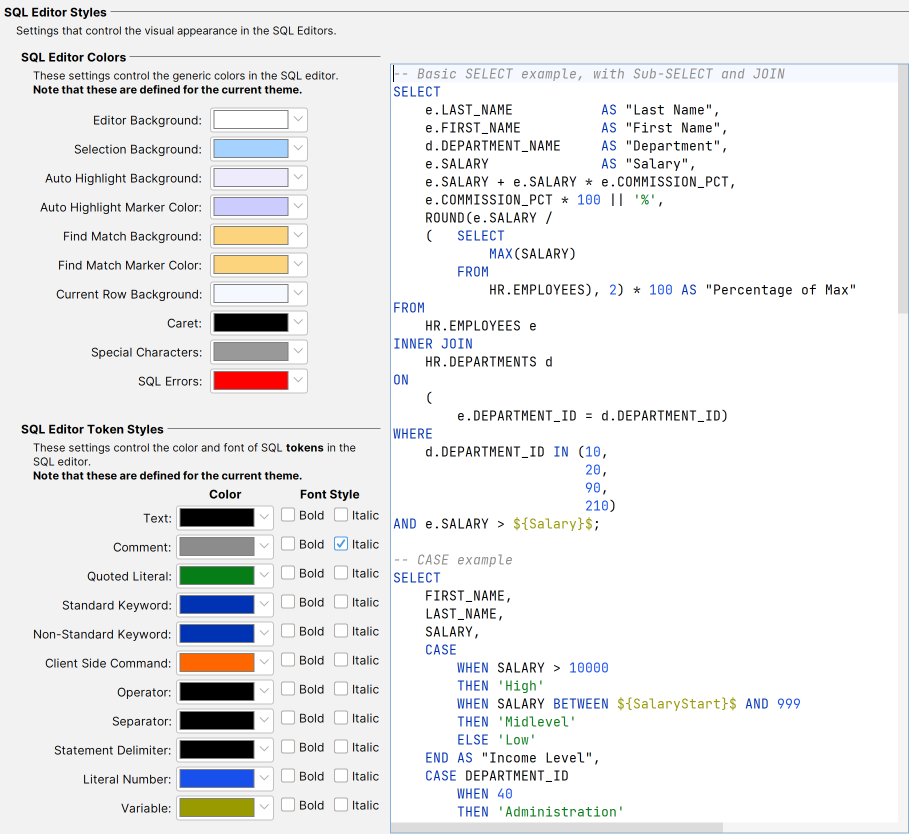Expand the SQL Errors color dropdown

click(x=299, y=381)
